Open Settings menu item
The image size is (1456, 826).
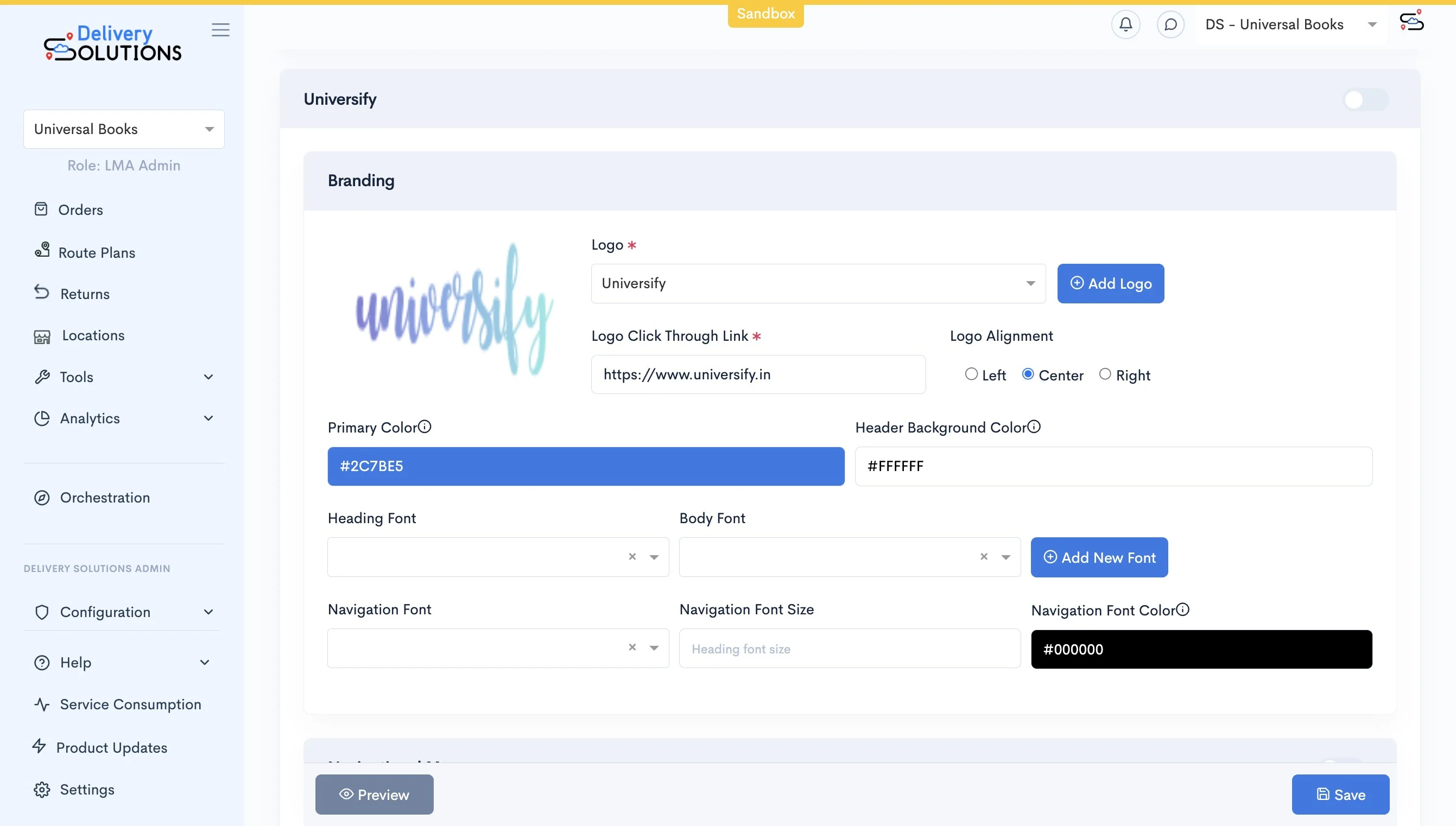[87, 790]
